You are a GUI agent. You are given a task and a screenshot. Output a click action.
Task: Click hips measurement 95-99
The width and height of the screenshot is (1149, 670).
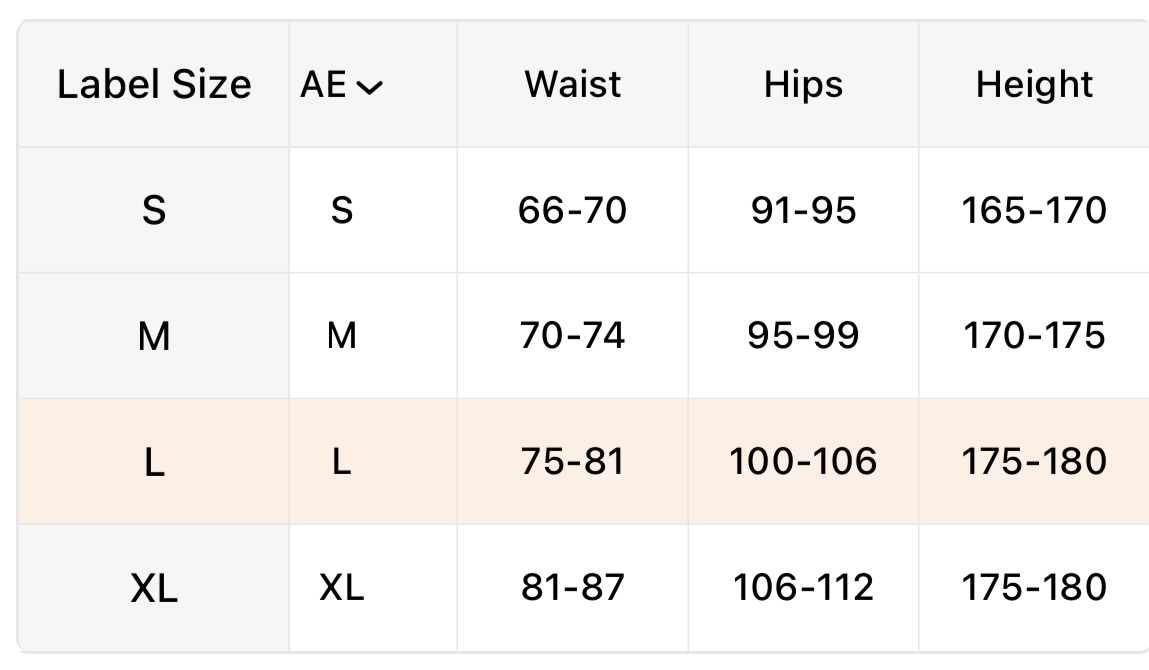pyautogui.click(x=803, y=336)
